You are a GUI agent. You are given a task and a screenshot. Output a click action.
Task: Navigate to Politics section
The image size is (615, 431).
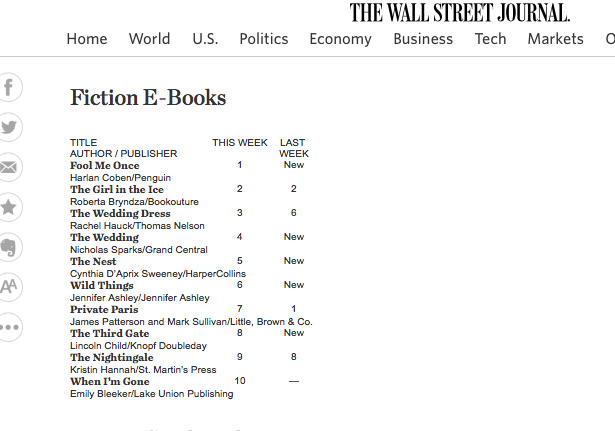(x=264, y=39)
